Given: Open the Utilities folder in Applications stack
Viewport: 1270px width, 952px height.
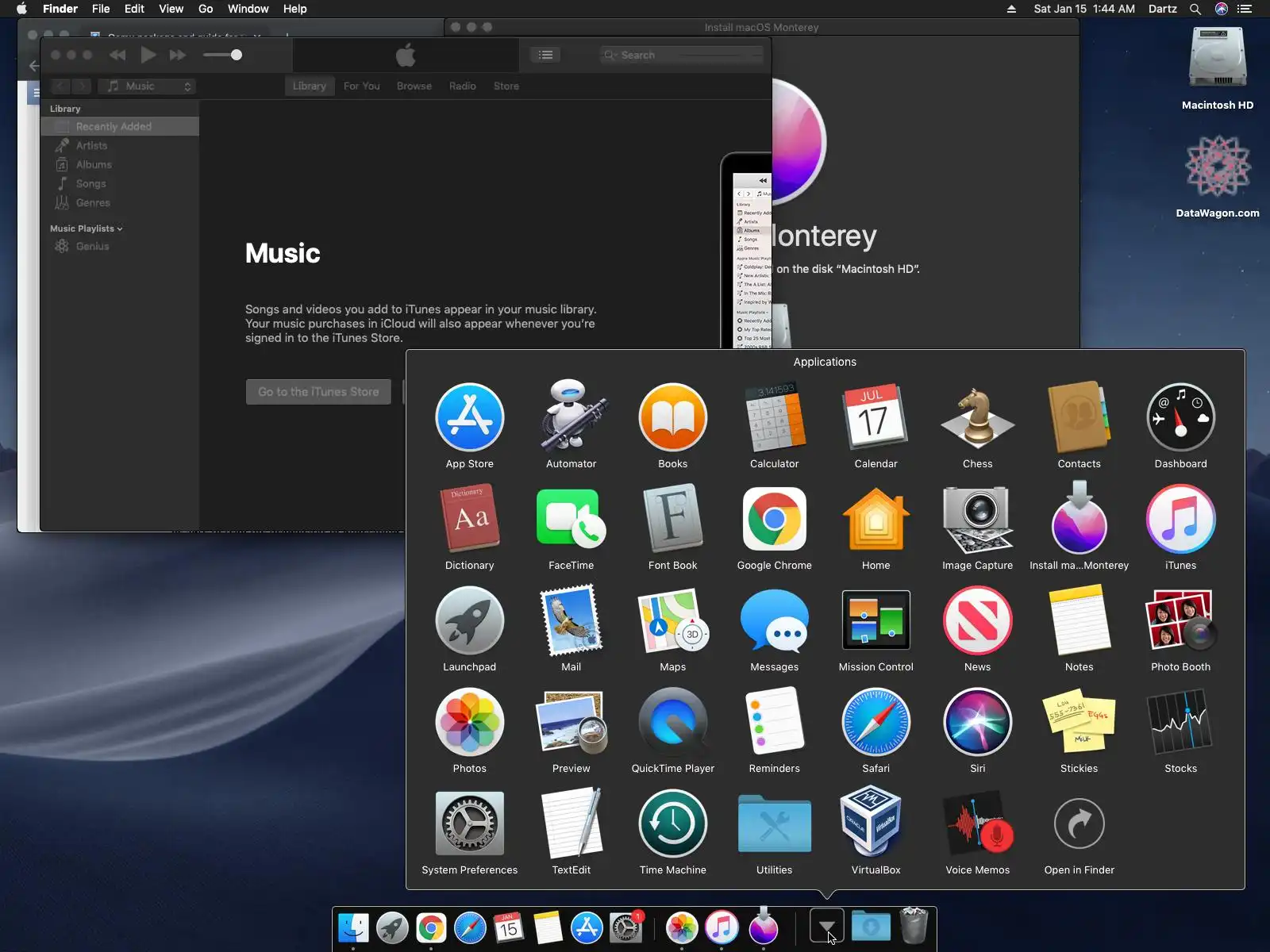Looking at the screenshot, I should pyautogui.click(x=774, y=824).
